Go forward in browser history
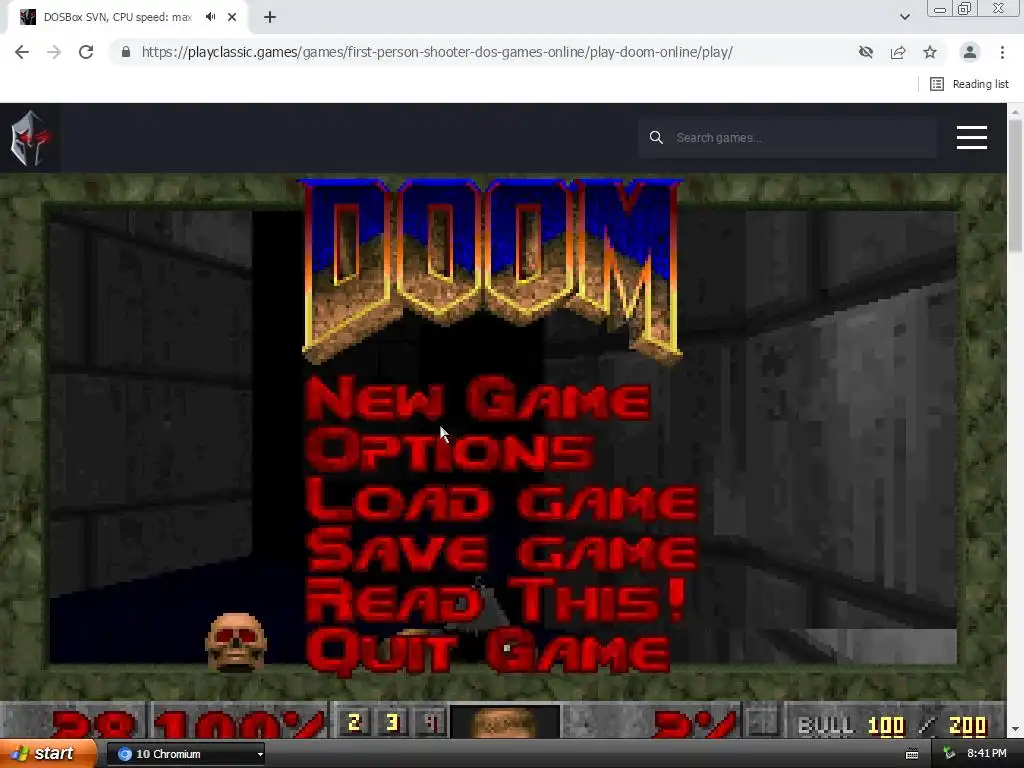Image resolution: width=1024 pixels, height=768 pixels. pyautogui.click(x=54, y=52)
